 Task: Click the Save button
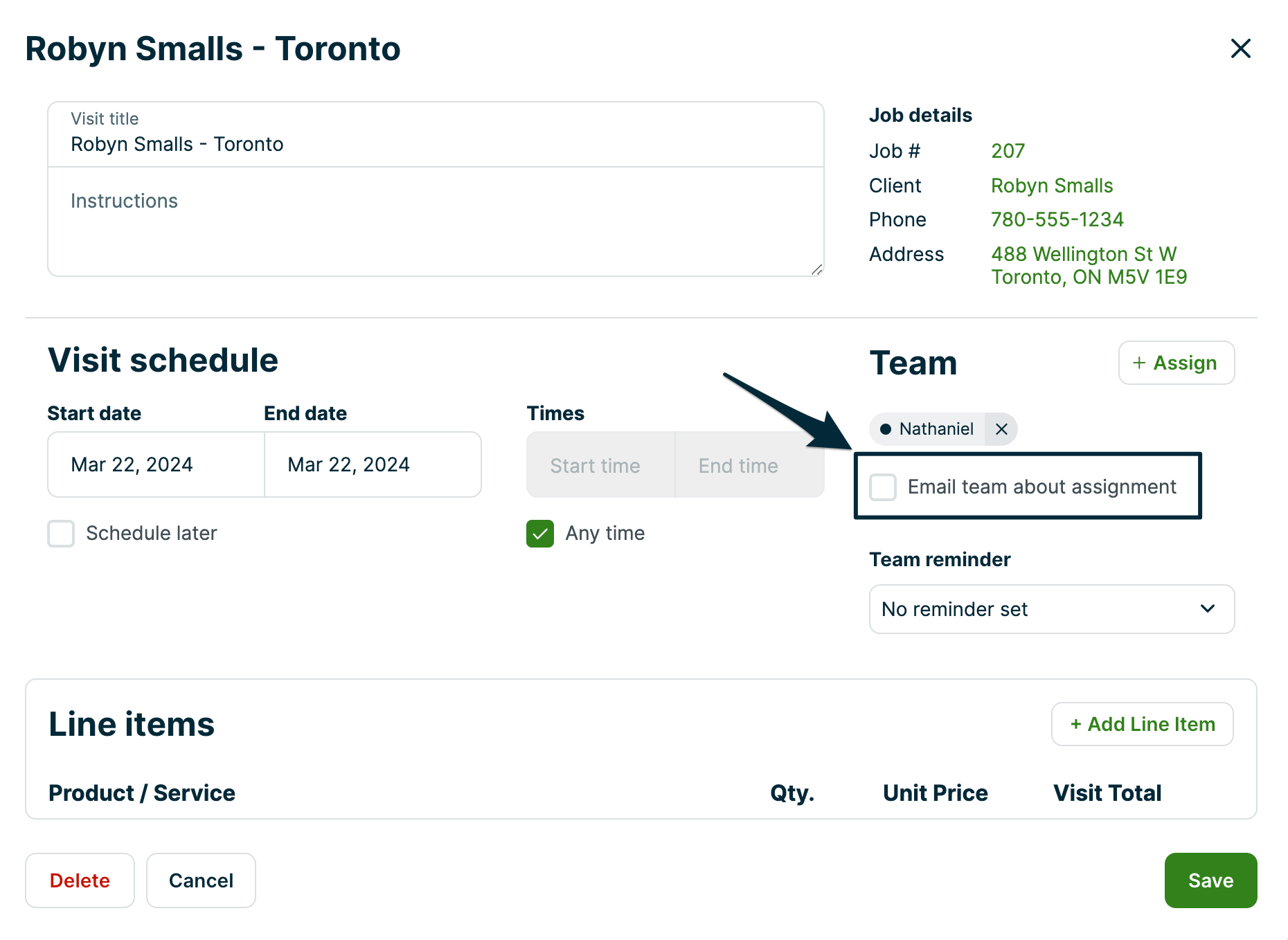[1210, 880]
